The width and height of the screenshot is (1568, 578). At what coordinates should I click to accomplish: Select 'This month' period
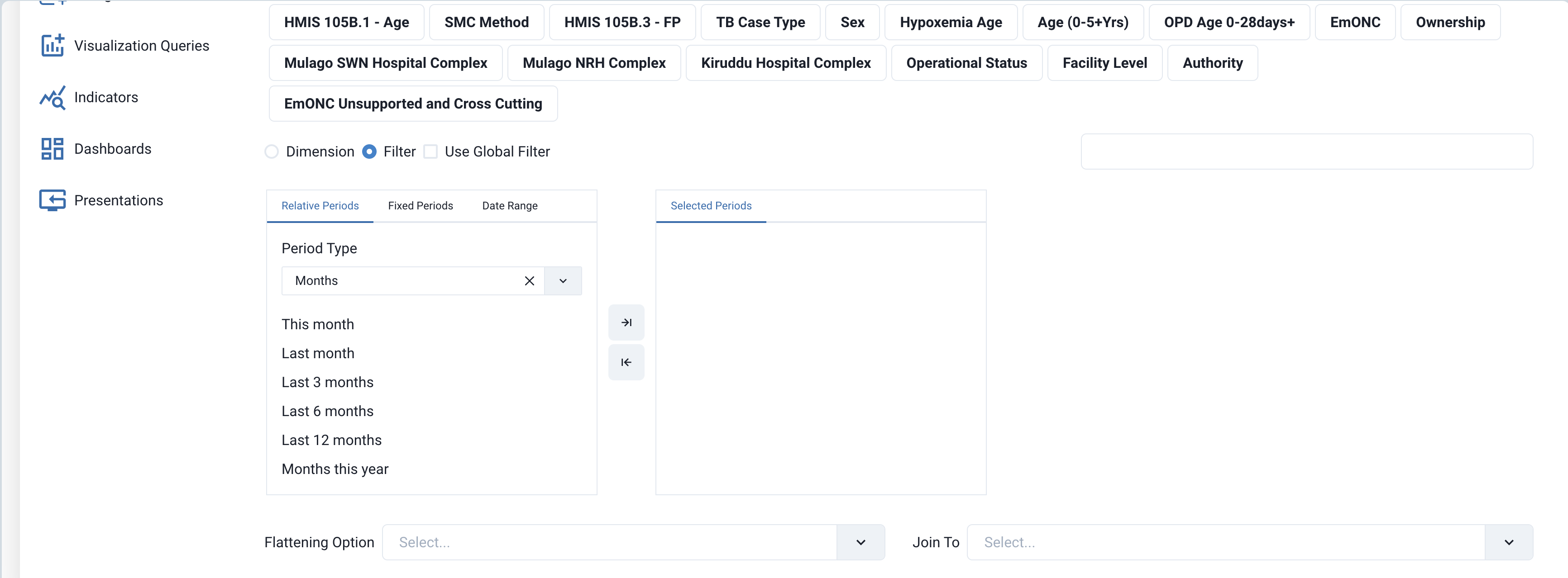(x=318, y=325)
